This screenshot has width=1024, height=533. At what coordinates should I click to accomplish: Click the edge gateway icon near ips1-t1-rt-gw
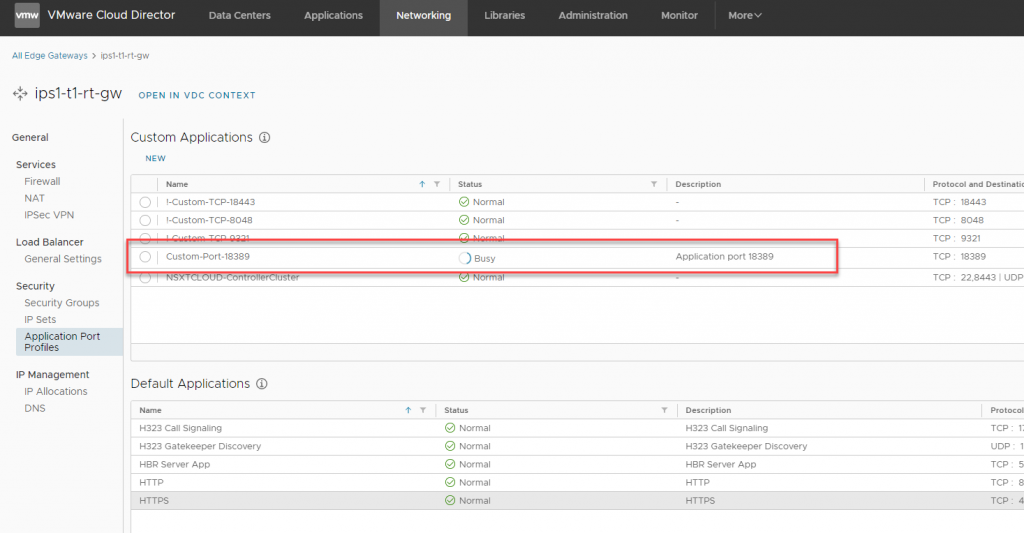pyautogui.click(x=20, y=94)
